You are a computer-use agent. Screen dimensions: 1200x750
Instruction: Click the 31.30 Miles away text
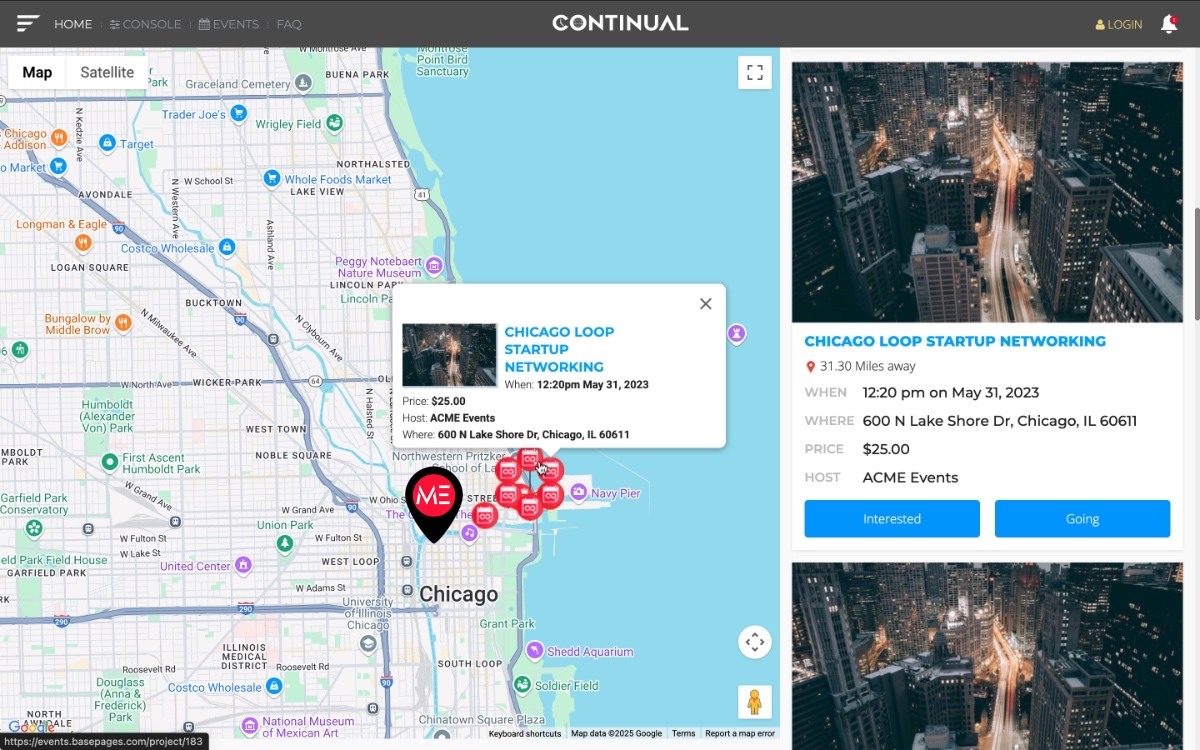click(x=867, y=366)
